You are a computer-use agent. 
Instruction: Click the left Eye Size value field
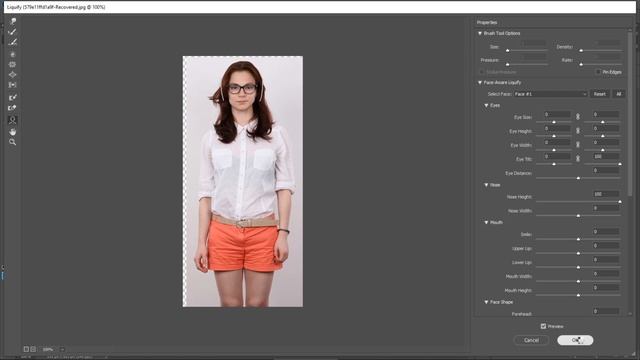pos(557,114)
